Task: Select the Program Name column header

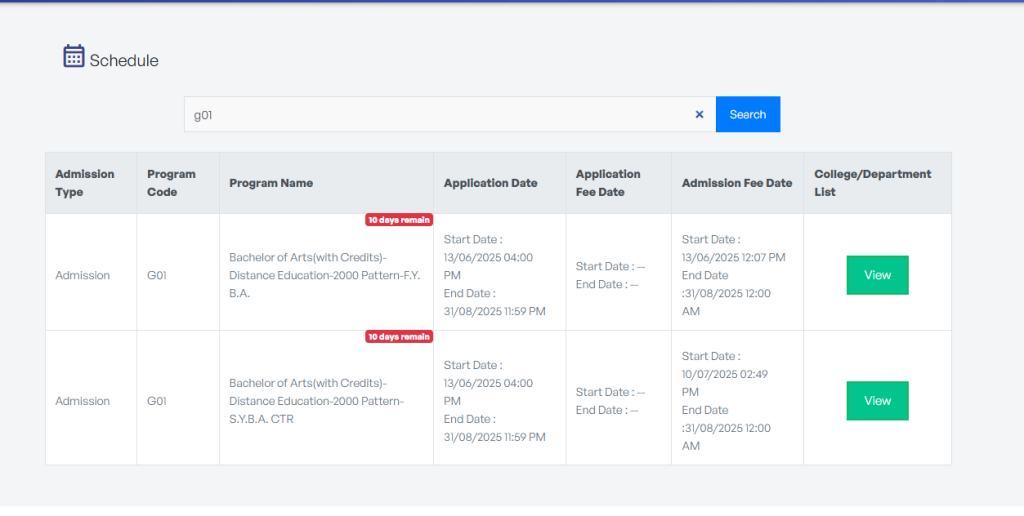Action: pyautogui.click(x=271, y=183)
